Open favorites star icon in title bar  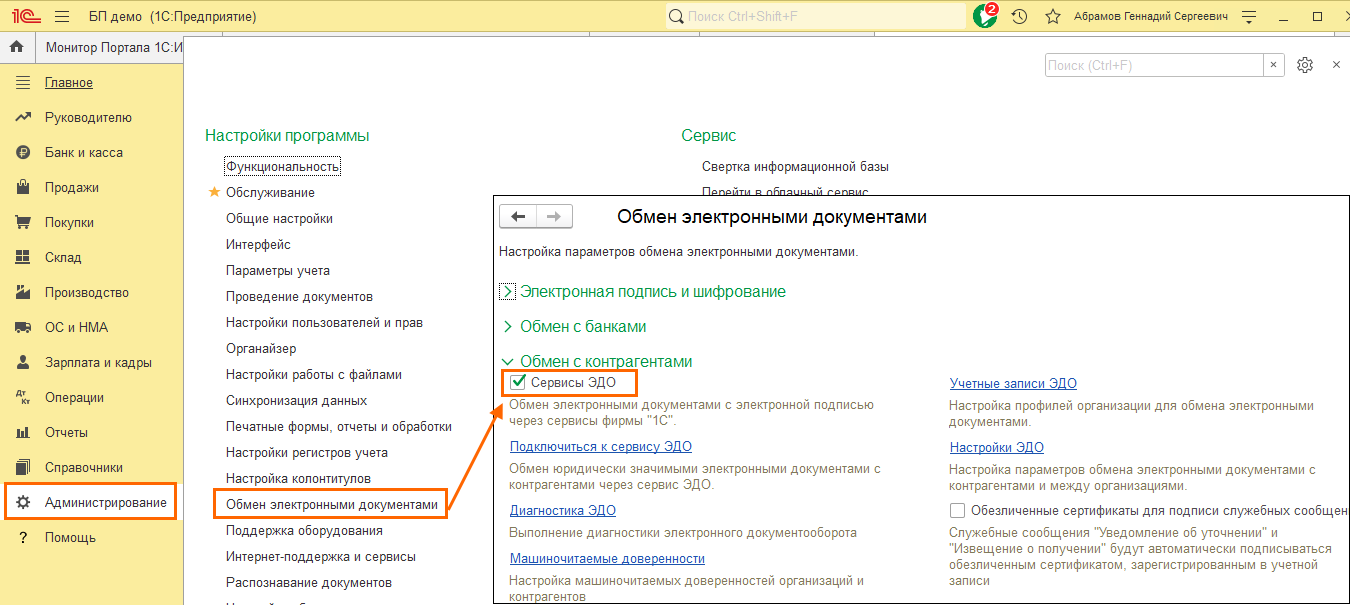1052,17
